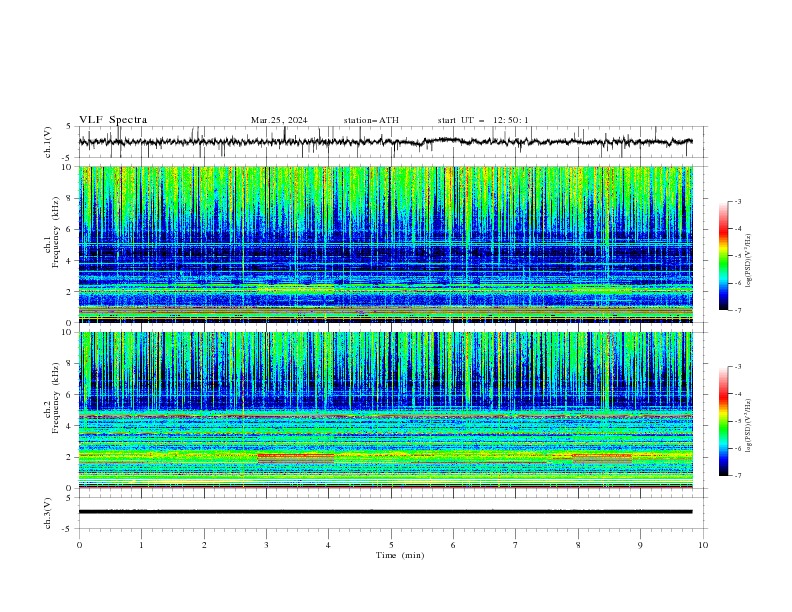Click time axis tick label "1"

[x=141, y=545]
